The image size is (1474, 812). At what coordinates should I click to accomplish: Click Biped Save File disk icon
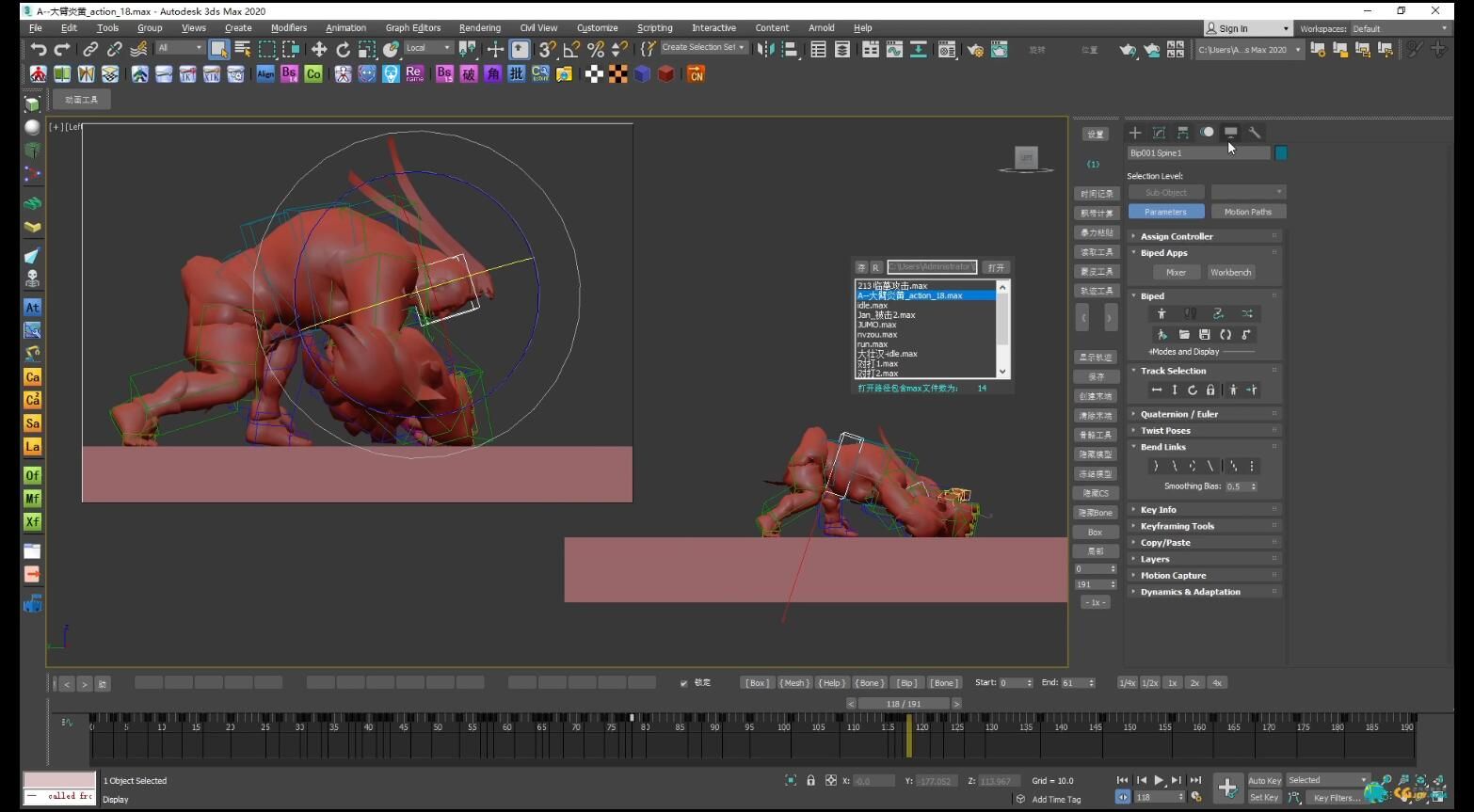[1204, 334]
